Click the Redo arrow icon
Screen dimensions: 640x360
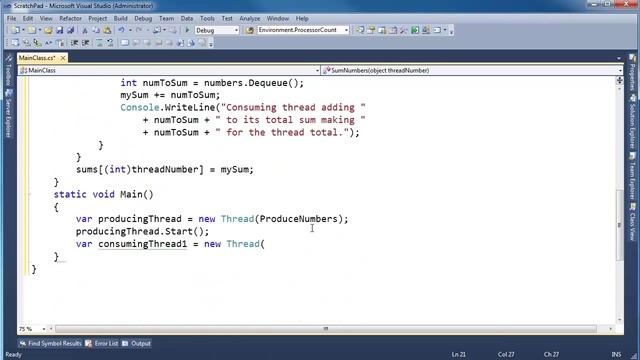tap(139, 30)
